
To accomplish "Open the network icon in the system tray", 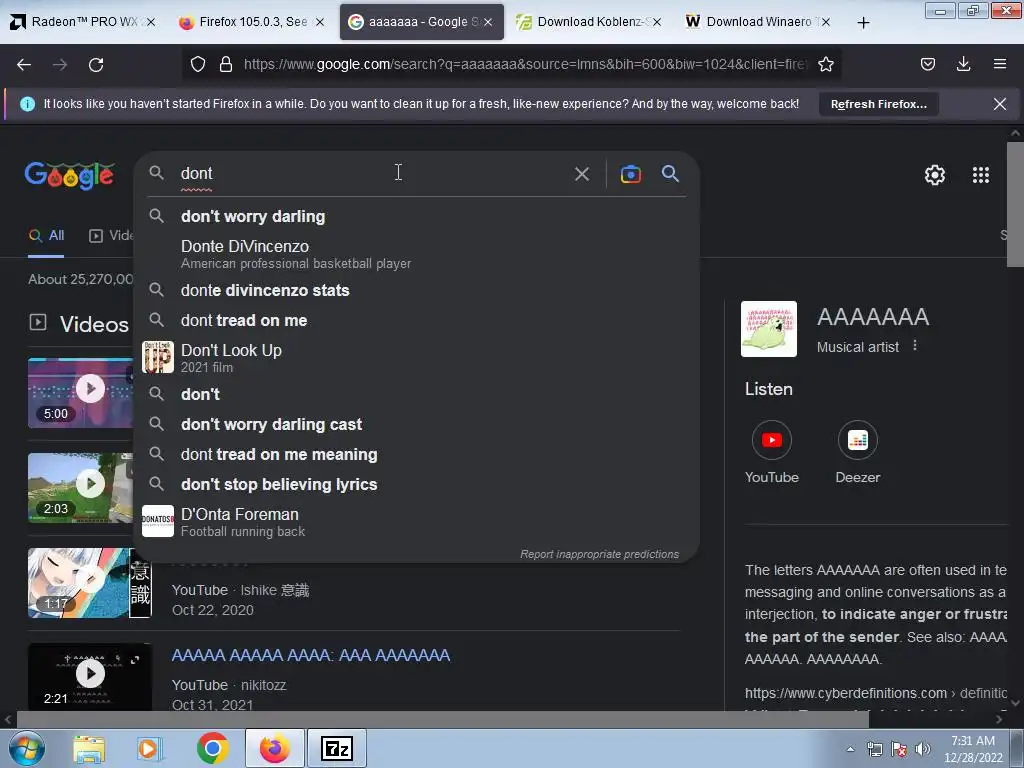I will click(x=874, y=749).
